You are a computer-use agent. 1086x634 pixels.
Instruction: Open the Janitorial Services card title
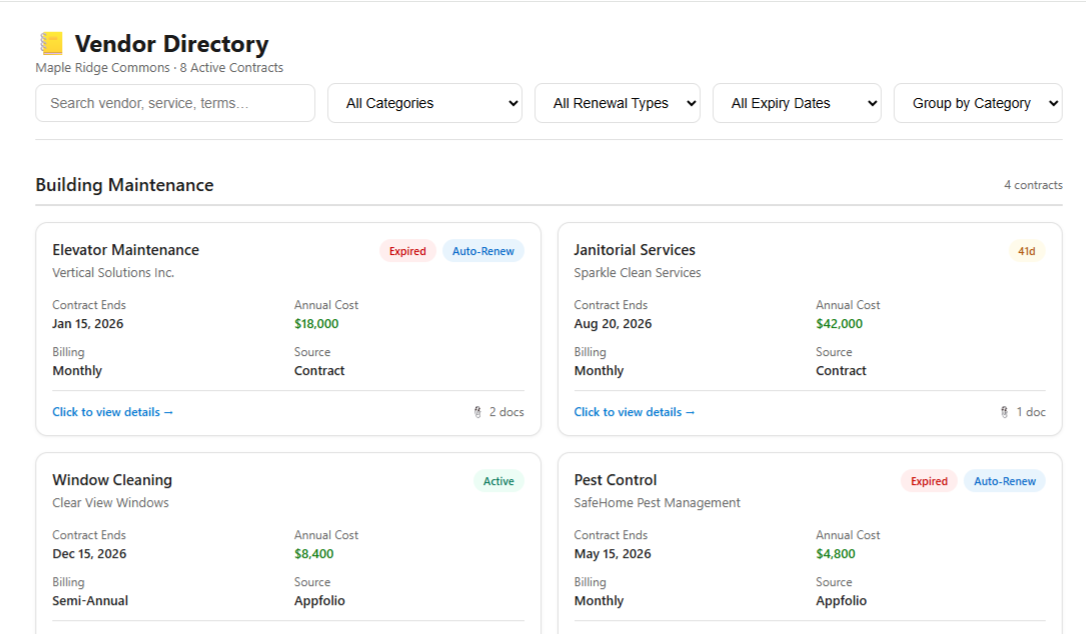(634, 250)
